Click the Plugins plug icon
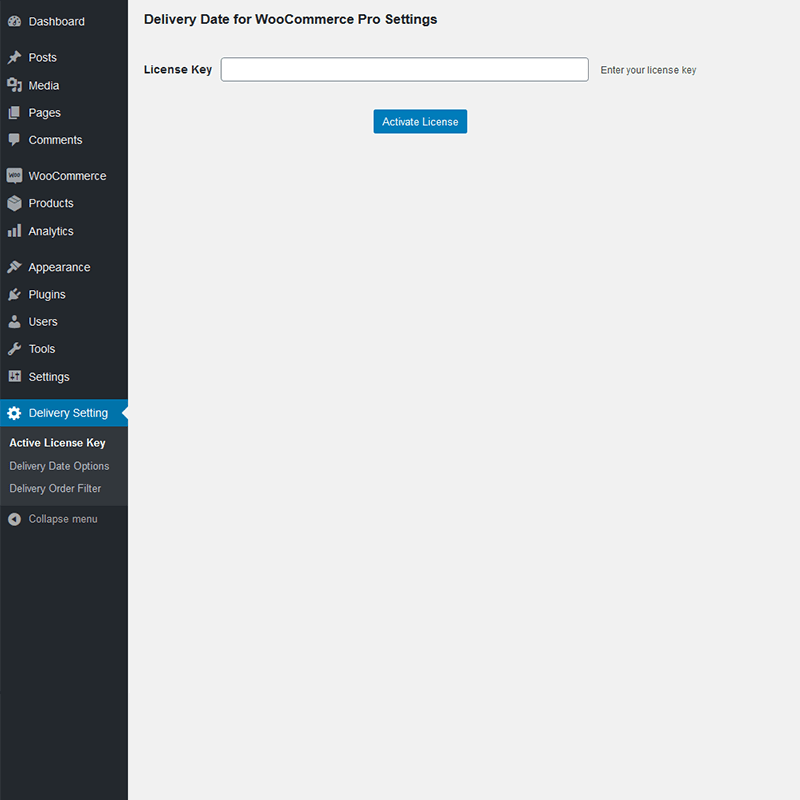Image resolution: width=800 pixels, height=800 pixels. (x=14, y=295)
